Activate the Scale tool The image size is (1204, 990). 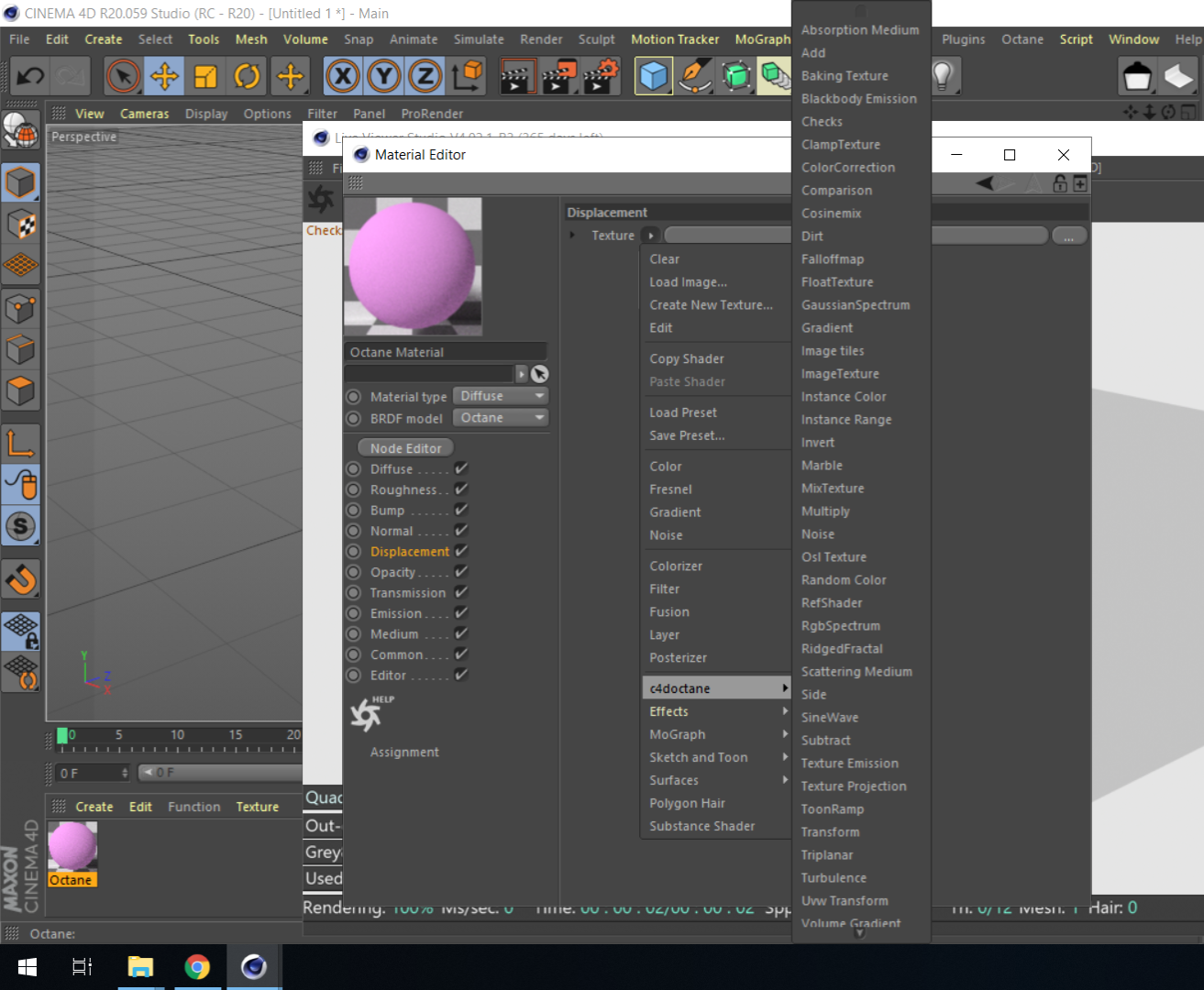(205, 76)
